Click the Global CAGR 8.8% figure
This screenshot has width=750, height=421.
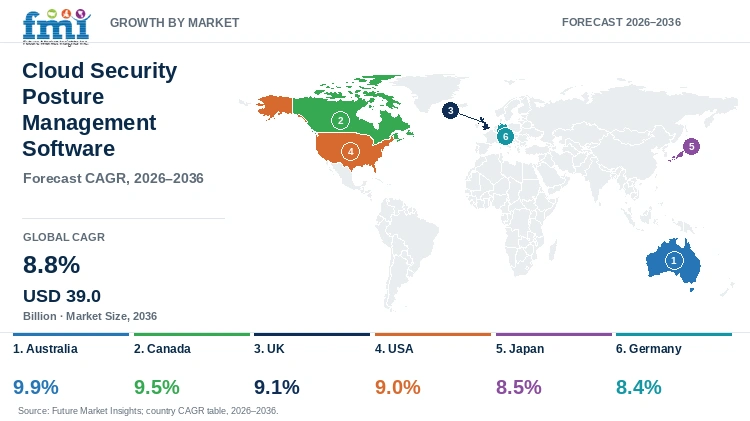[x=52, y=265]
